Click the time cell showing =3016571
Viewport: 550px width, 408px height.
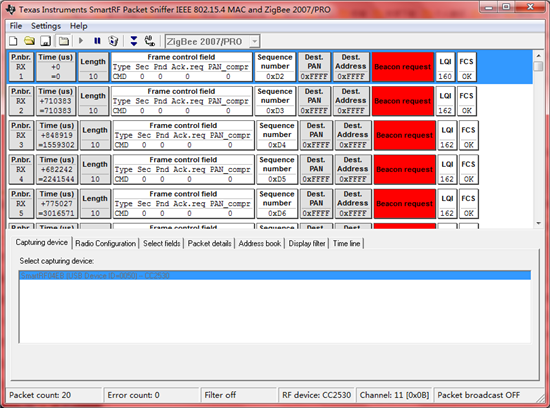pyautogui.click(x=57, y=204)
